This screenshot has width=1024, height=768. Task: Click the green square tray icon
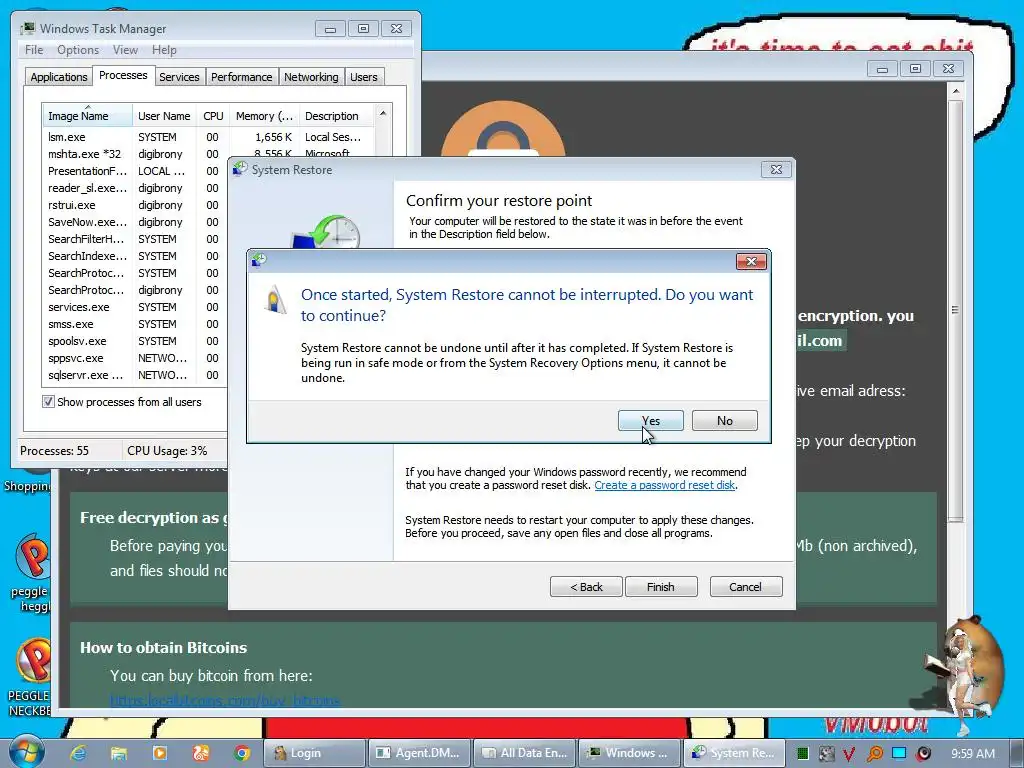click(803, 753)
